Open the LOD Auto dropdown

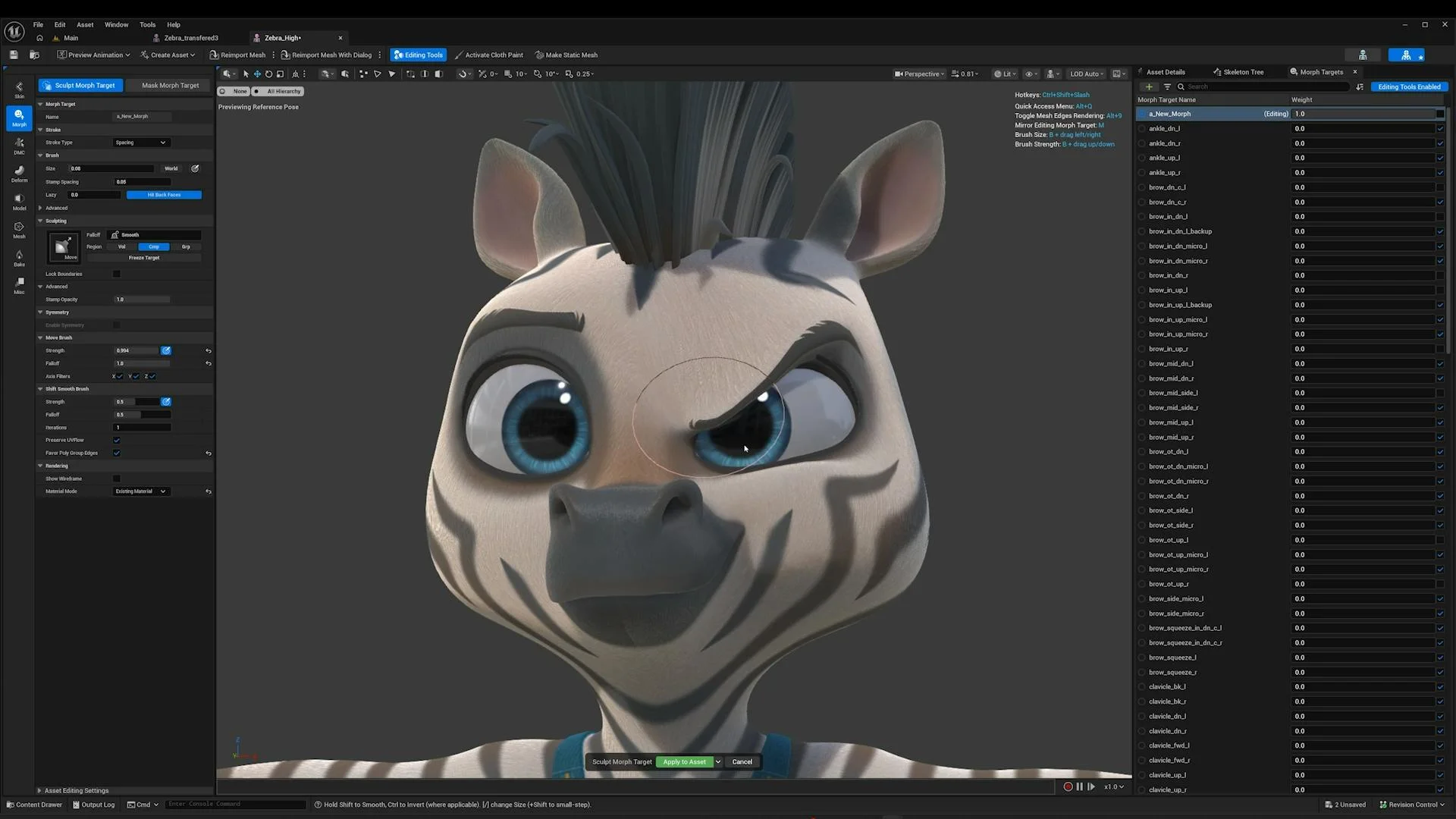(x=1087, y=74)
